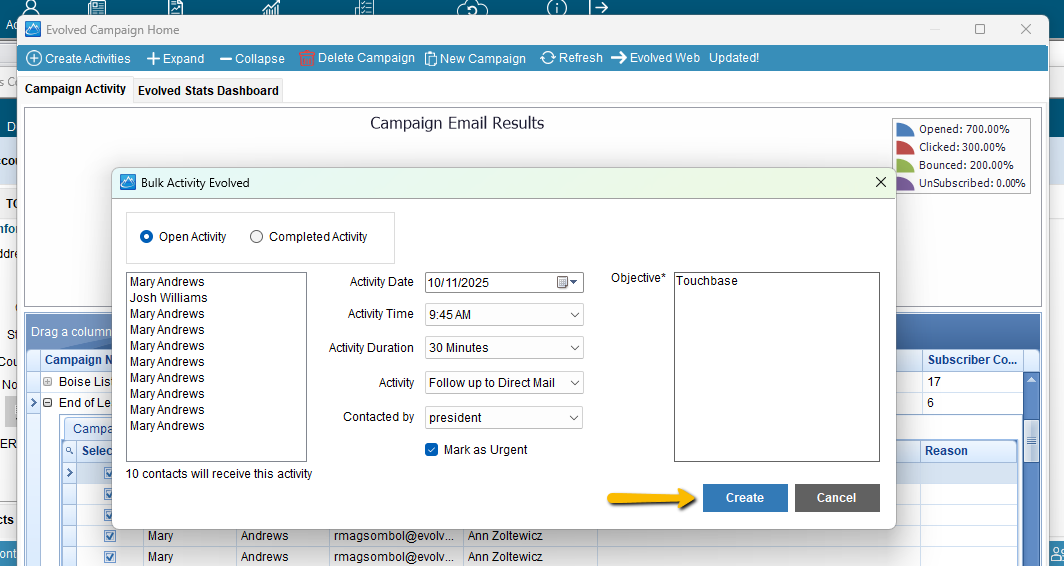Click into the Objective text field
This screenshot has height=566, width=1064.
point(777,368)
